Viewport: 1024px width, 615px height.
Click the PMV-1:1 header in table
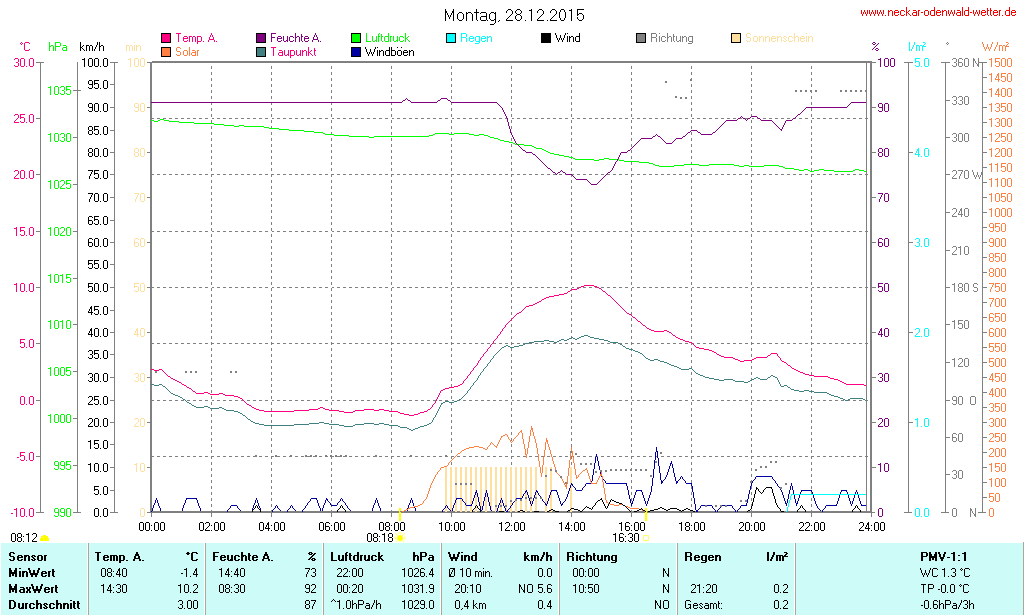[x=942, y=556]
